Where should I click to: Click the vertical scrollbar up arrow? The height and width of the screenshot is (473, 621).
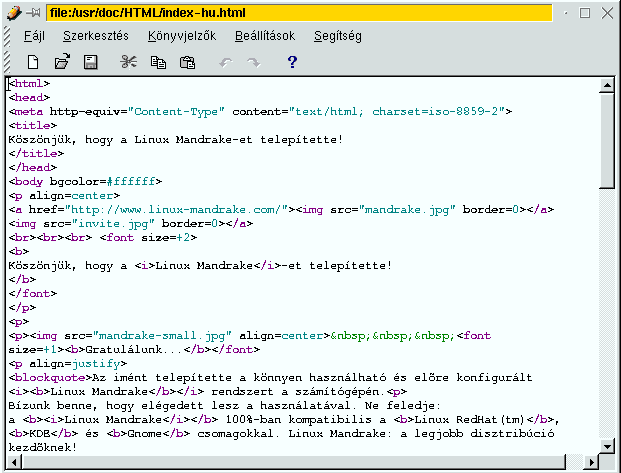tap(607, 85)
